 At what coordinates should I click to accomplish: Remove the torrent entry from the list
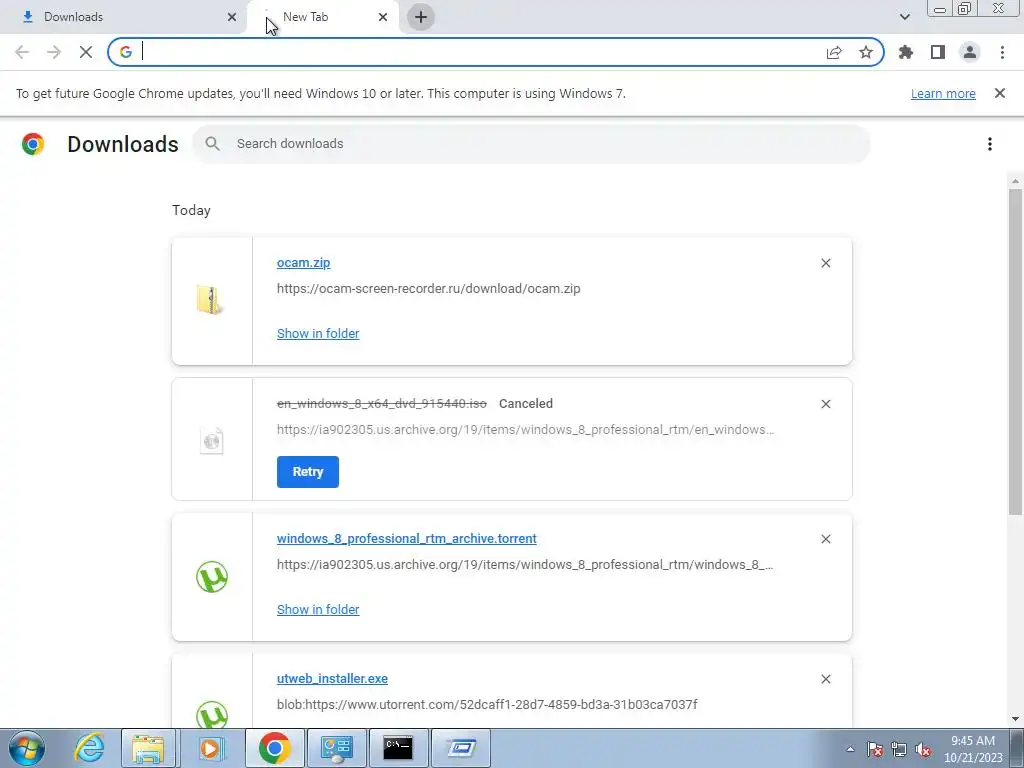point(825,539)
